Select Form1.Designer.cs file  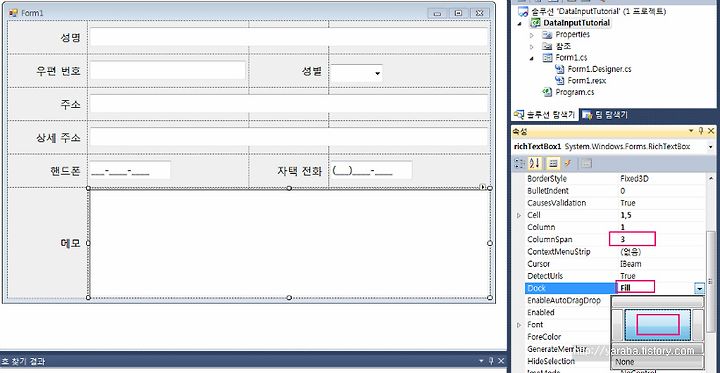(599, 69)
